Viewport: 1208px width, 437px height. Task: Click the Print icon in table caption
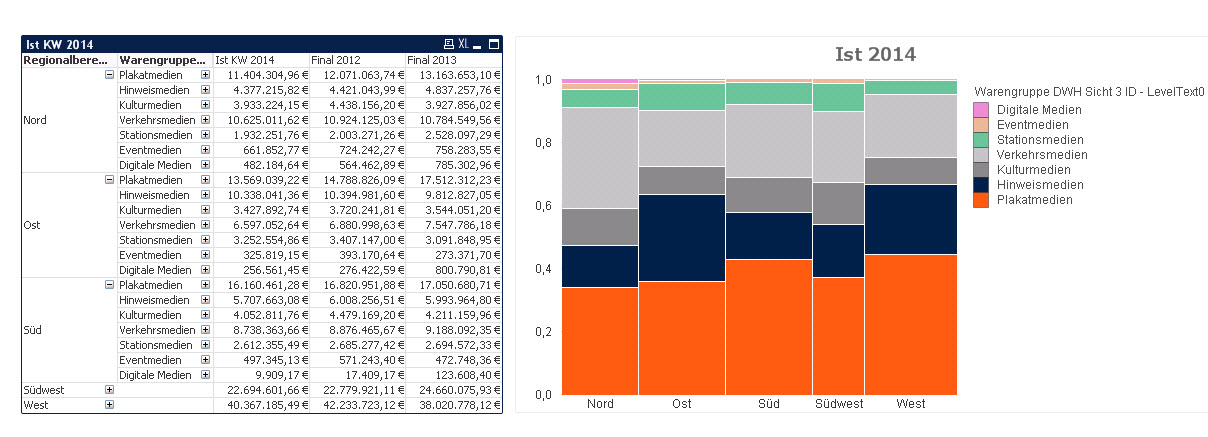pyautogui.click(x=450, y=44)
